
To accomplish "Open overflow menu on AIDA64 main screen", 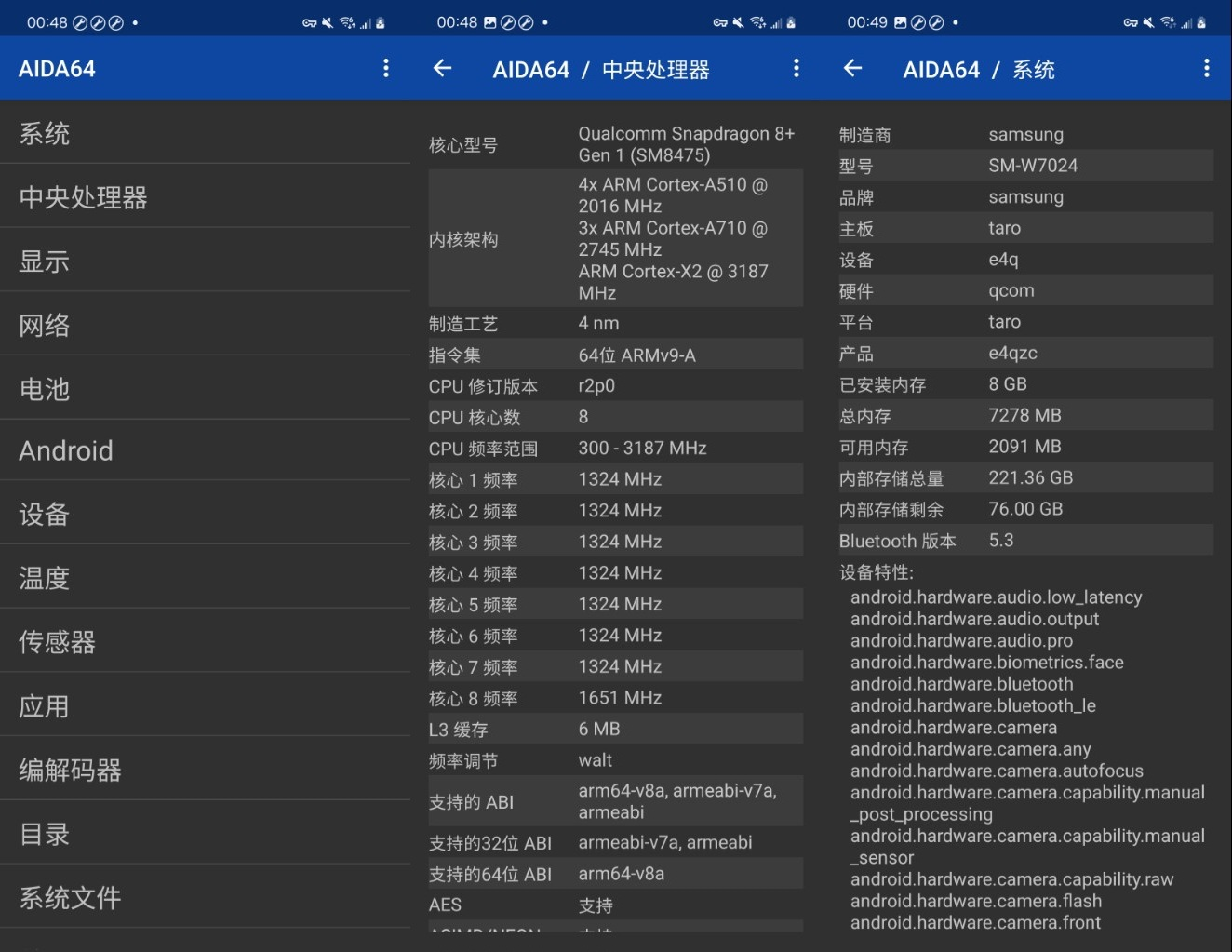I will pyautogui.click(x=385, y=68).
